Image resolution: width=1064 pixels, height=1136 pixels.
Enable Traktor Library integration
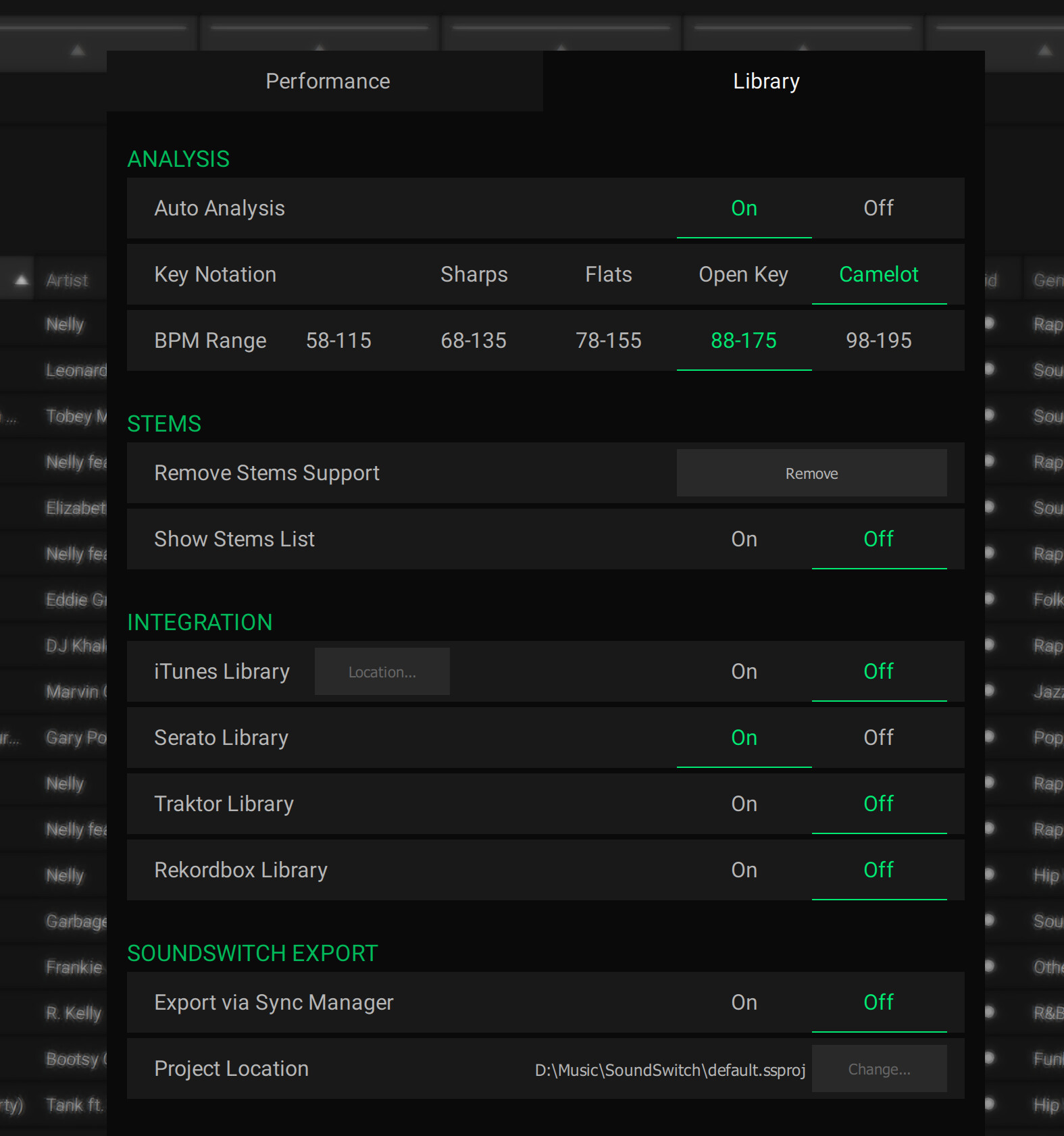744,804
